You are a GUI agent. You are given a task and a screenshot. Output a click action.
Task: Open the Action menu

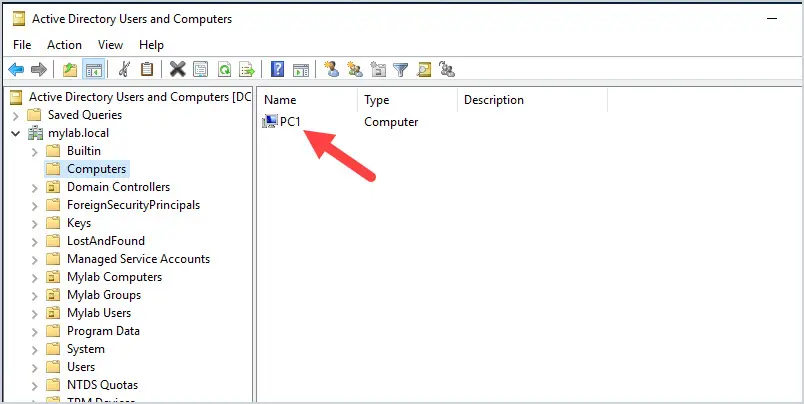pos(64,45)
